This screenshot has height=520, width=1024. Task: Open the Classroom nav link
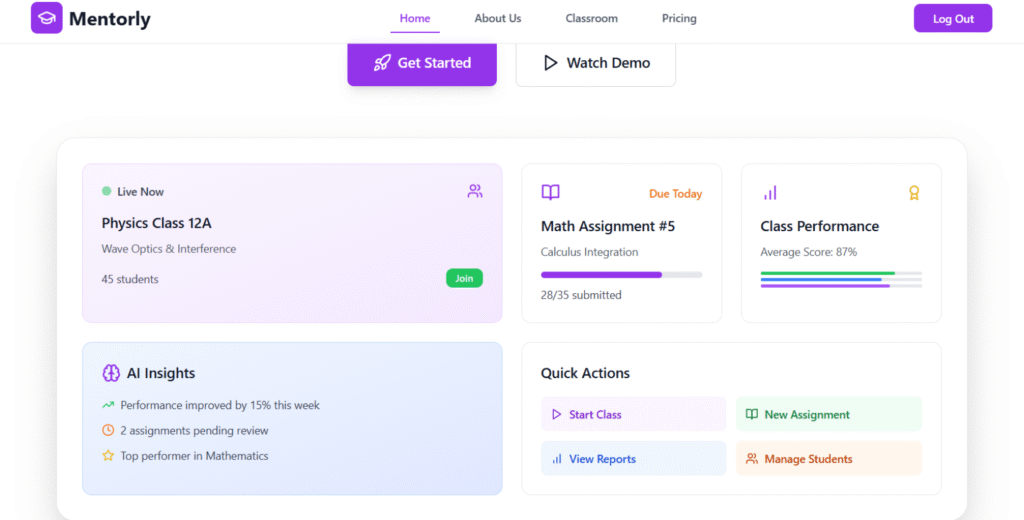coord(591,19)
